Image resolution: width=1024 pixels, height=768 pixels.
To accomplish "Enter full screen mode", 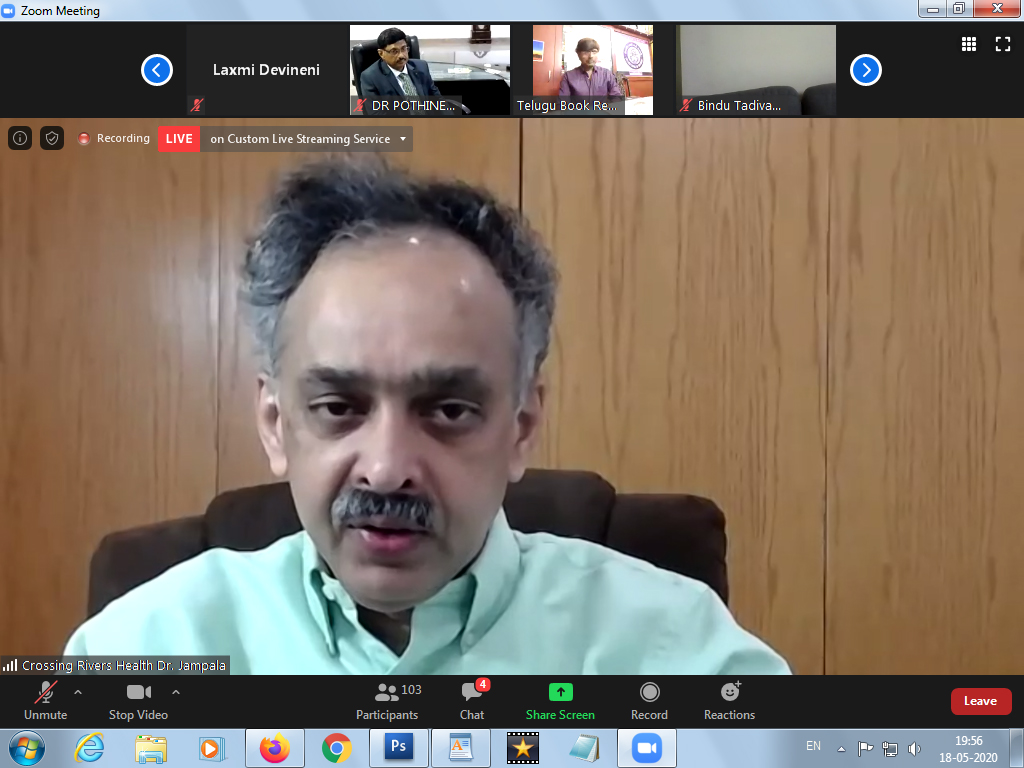I will point(1002,44).
